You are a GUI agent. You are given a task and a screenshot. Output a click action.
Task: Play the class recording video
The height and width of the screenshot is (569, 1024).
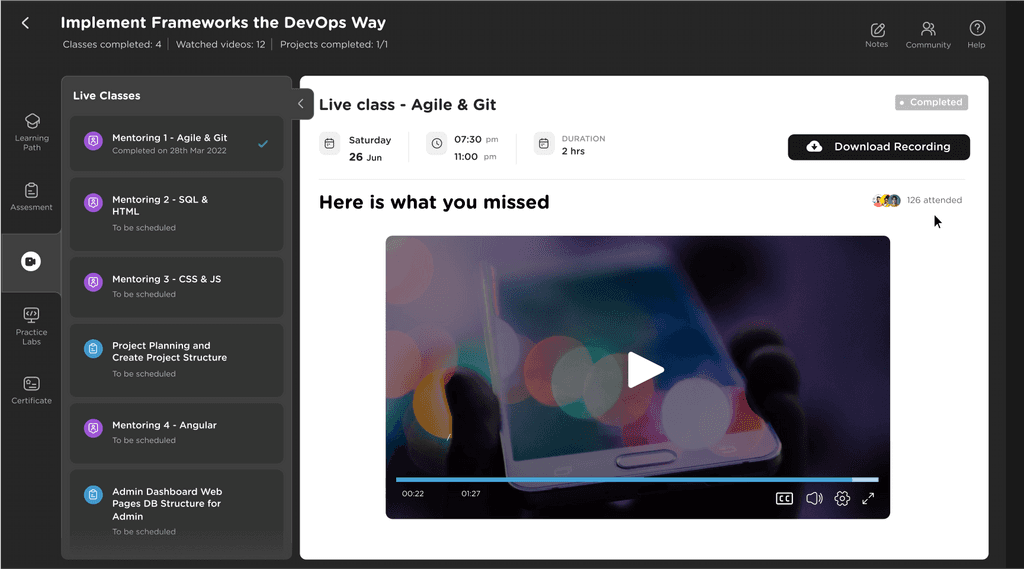click(645, 370)
